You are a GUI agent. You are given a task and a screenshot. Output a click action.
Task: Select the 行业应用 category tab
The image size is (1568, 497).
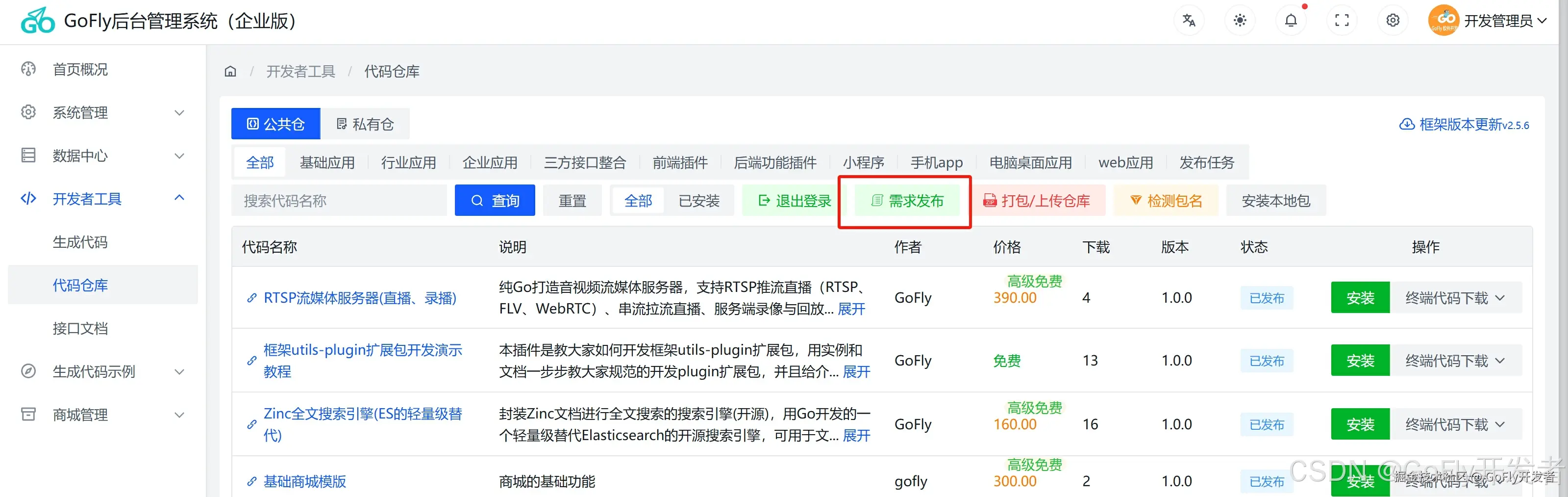(x=408, y=162)
